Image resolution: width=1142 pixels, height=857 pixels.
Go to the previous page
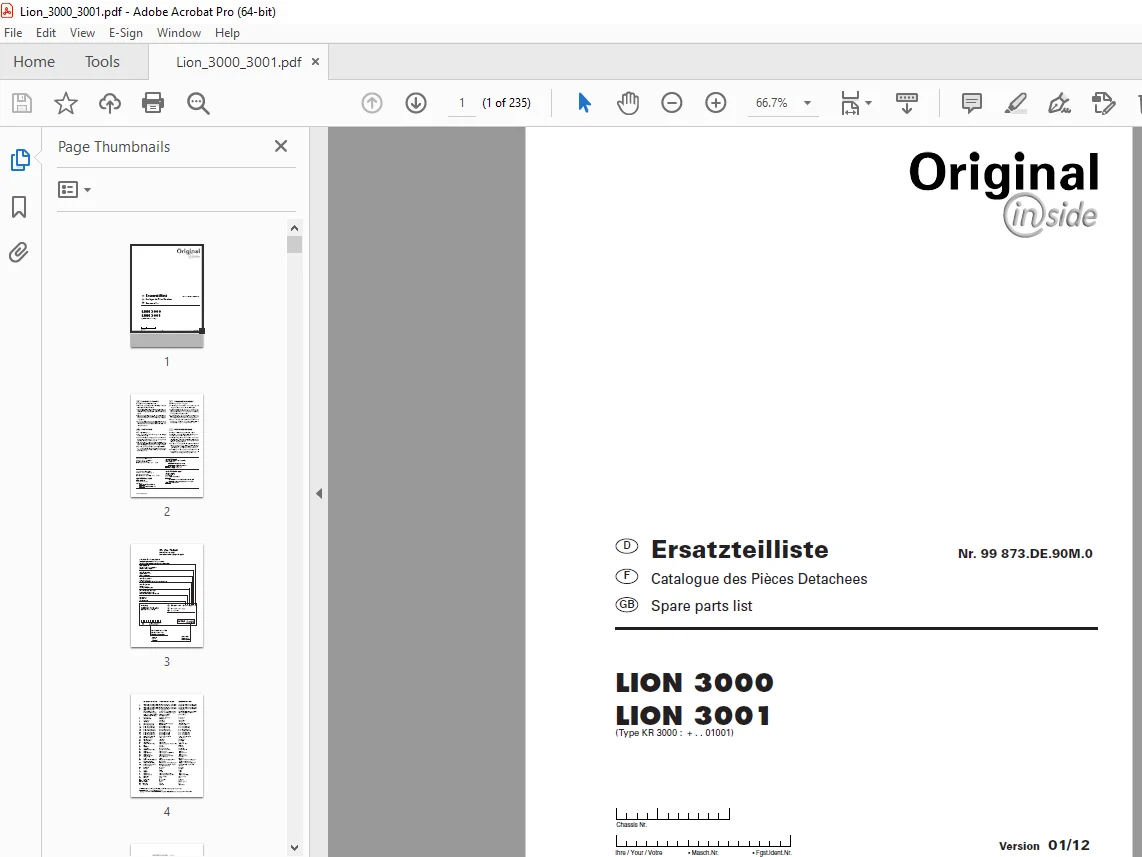(372, 103)
